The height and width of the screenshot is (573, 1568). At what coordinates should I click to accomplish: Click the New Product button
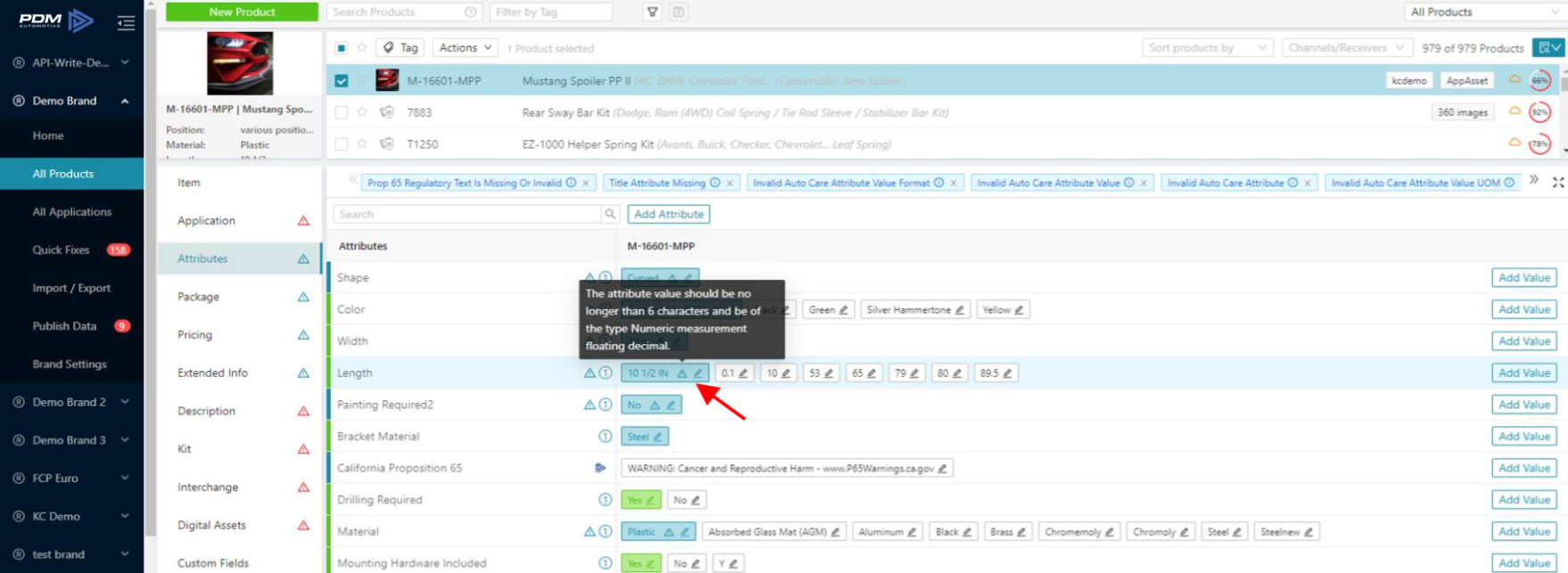242,12
